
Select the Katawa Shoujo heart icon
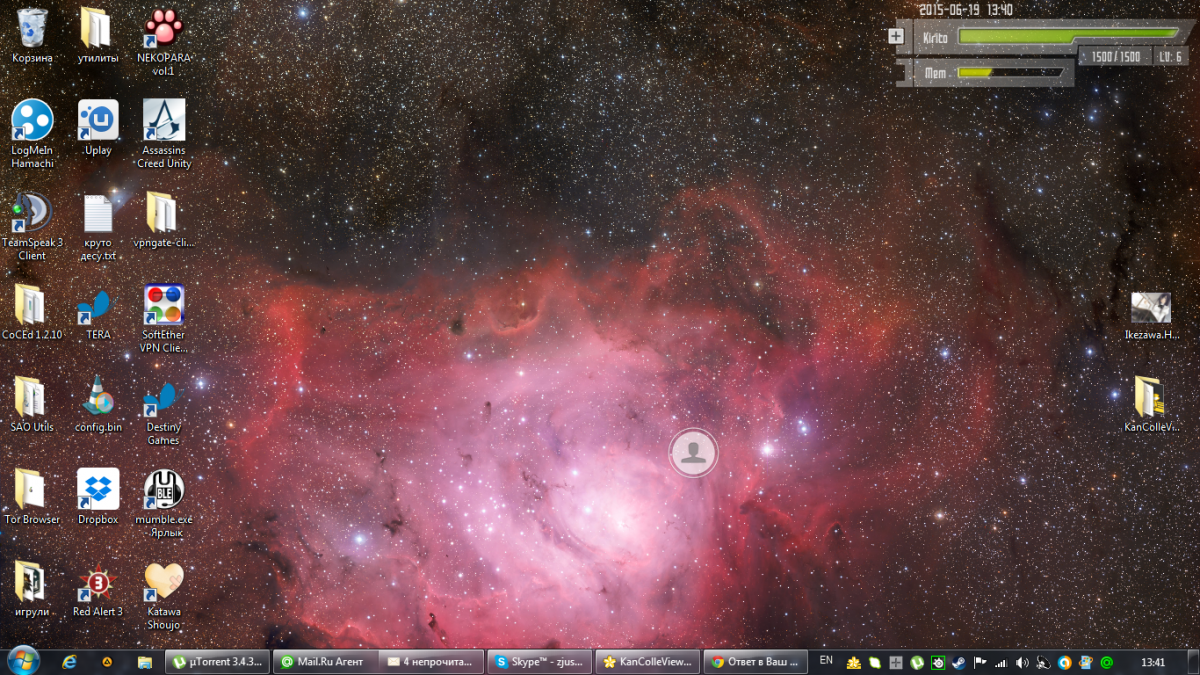click(164, 582)
